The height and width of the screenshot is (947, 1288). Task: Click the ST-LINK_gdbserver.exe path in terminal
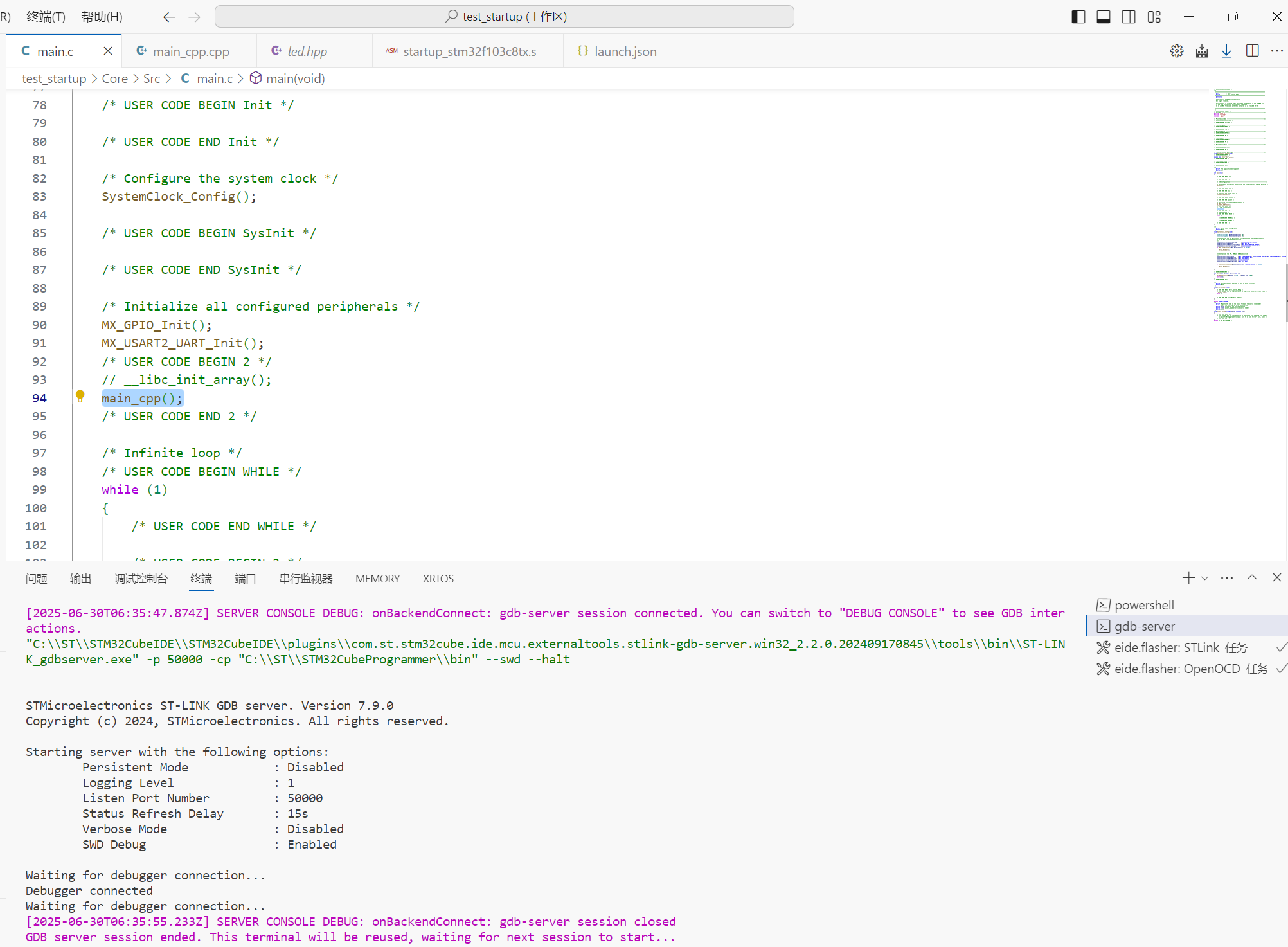click(x=546, y=651)
